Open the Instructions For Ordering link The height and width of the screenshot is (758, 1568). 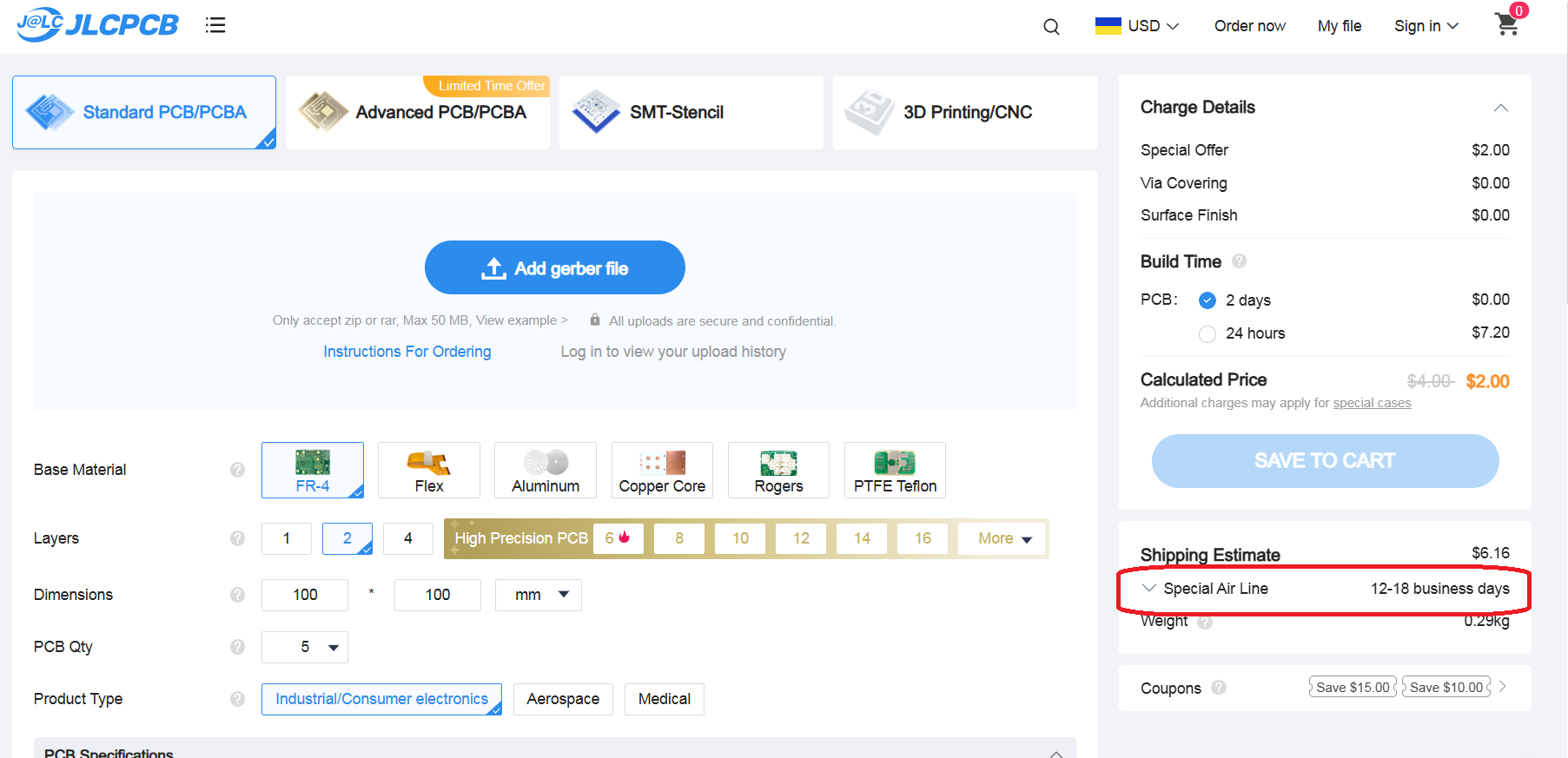[x=407, y=352]
